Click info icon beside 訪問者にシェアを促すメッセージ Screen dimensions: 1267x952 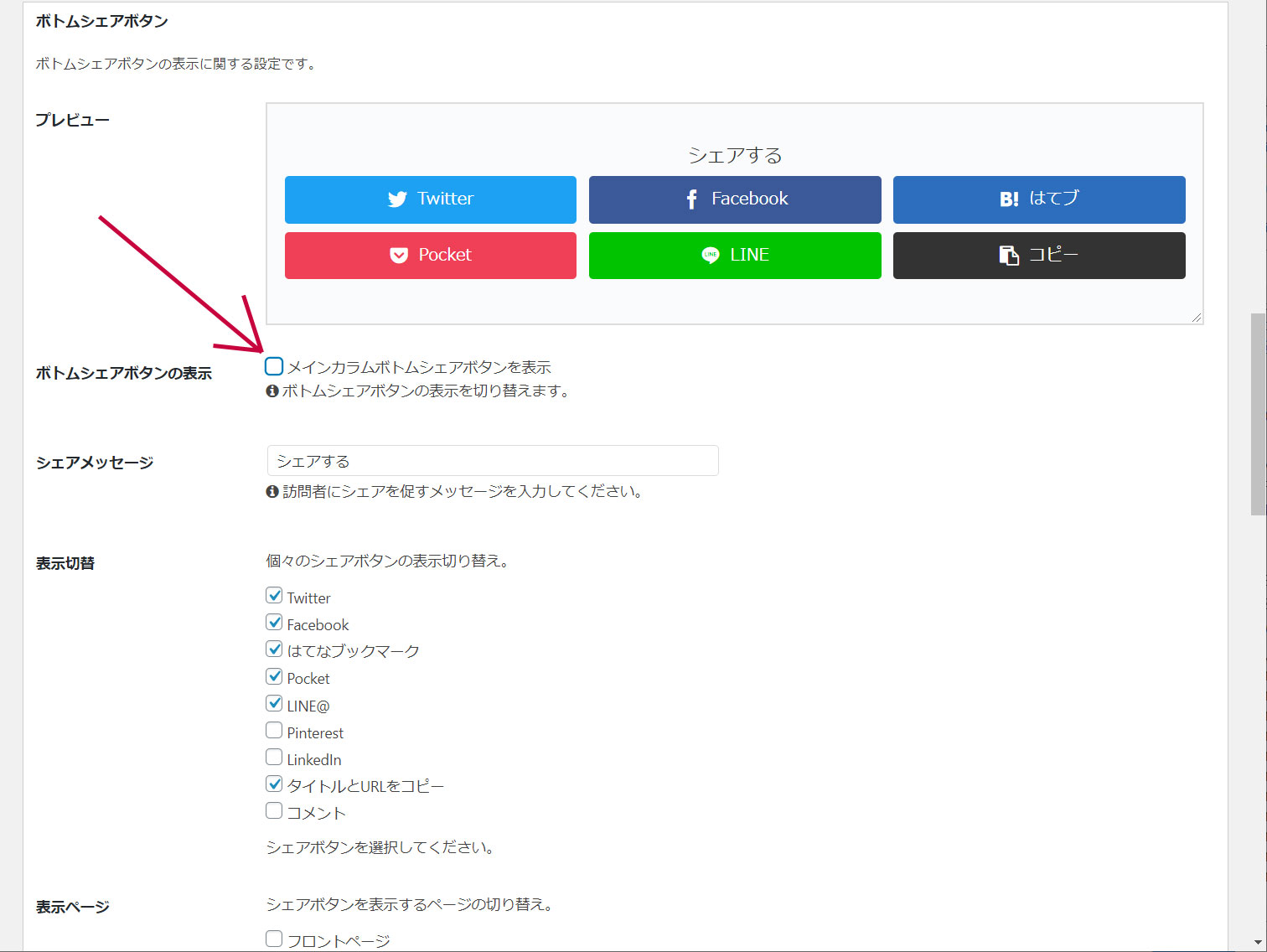pyautogui.click(x=272, y=492)
